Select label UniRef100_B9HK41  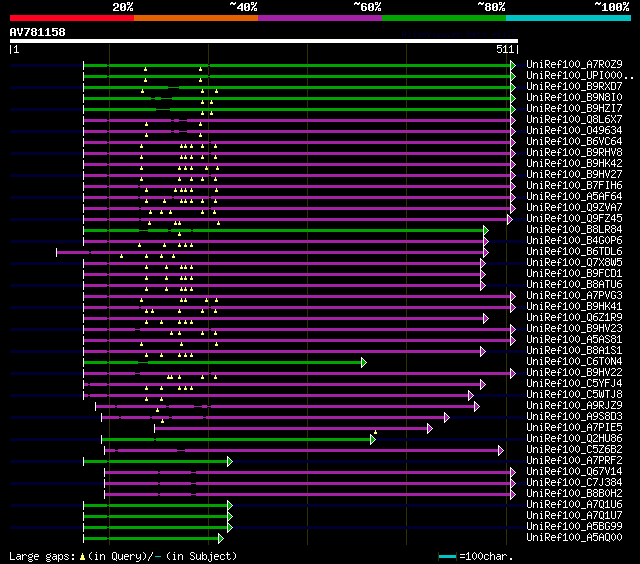point(574,306)
